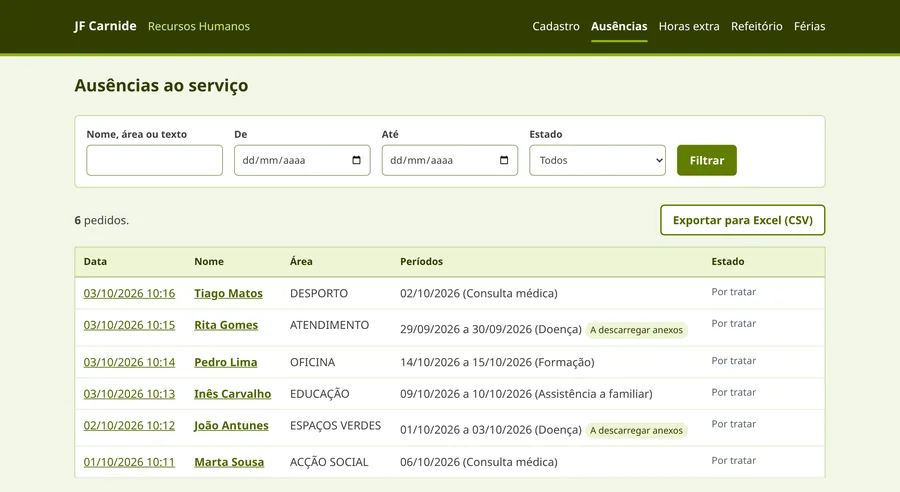Open Rita Gomes profile link
This screenshot has height=492, width=900.
pos(226,325)
